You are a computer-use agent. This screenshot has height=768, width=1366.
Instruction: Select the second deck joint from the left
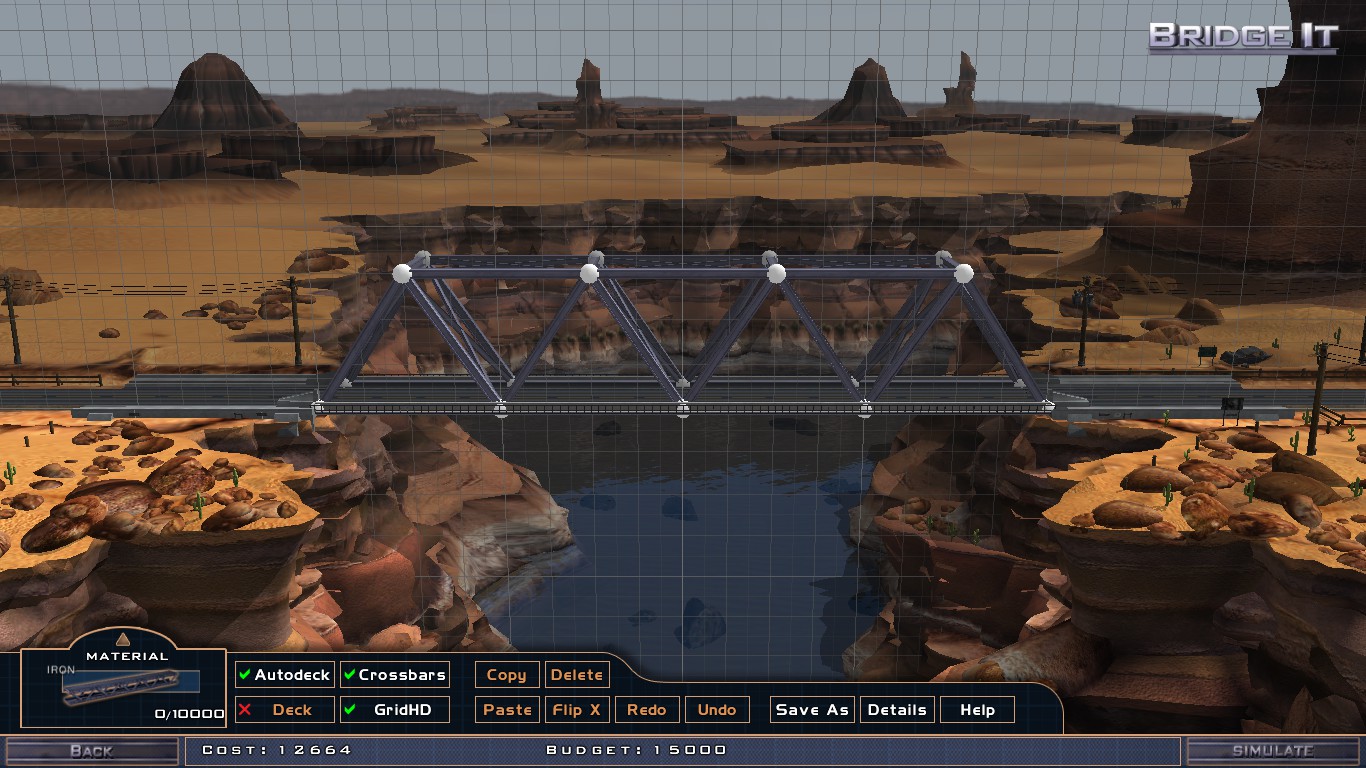coord(501,409)
